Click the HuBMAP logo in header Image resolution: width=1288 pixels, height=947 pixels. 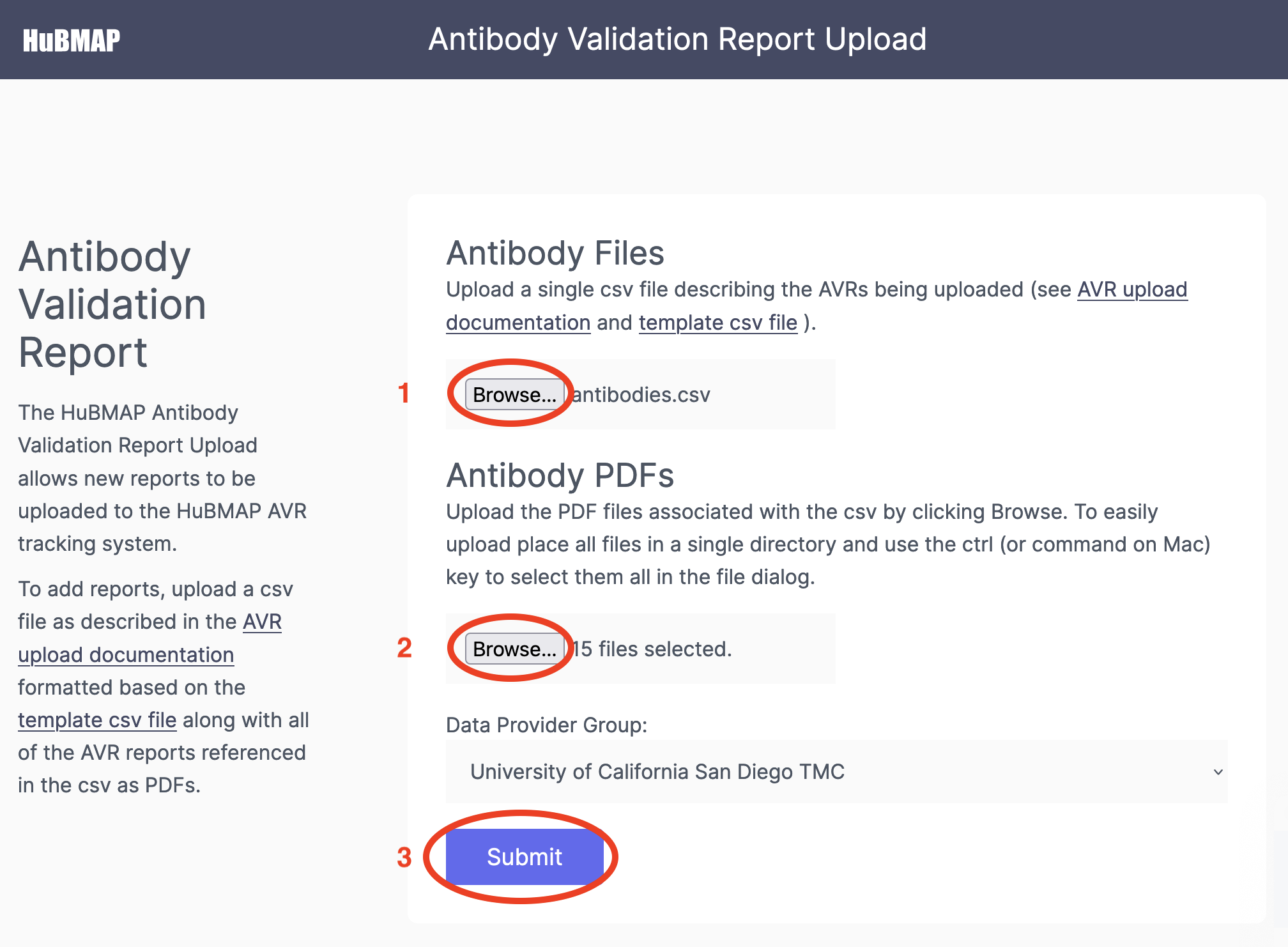71,40
